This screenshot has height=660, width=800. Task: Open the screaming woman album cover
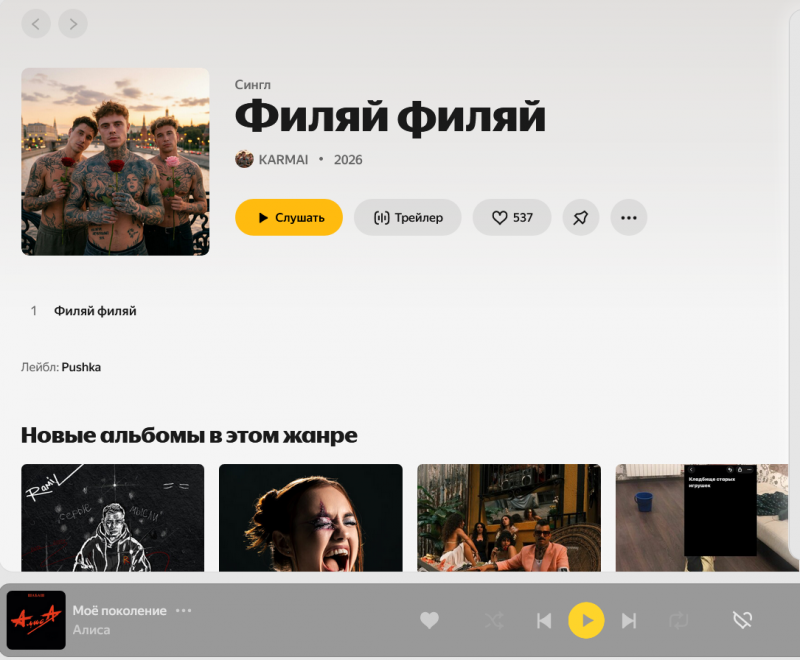tap(310, 517)
